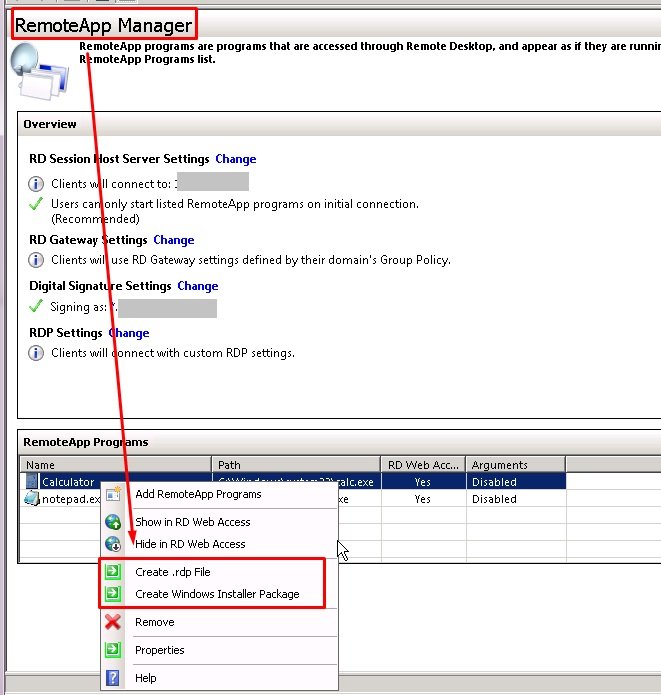Click the Properties menu icon
Viewport: 661px width, 695px height.
click(x=113, y=650)
